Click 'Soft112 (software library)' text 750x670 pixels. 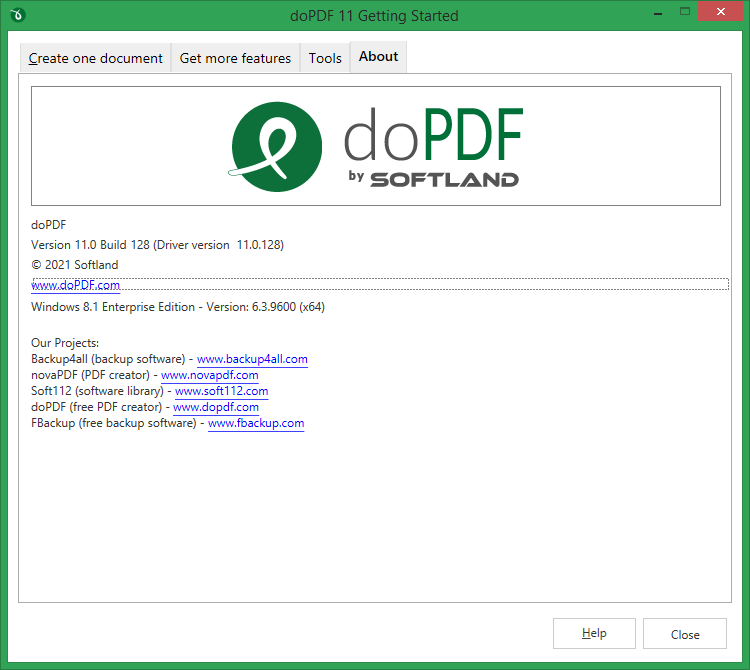click(98, 391)
